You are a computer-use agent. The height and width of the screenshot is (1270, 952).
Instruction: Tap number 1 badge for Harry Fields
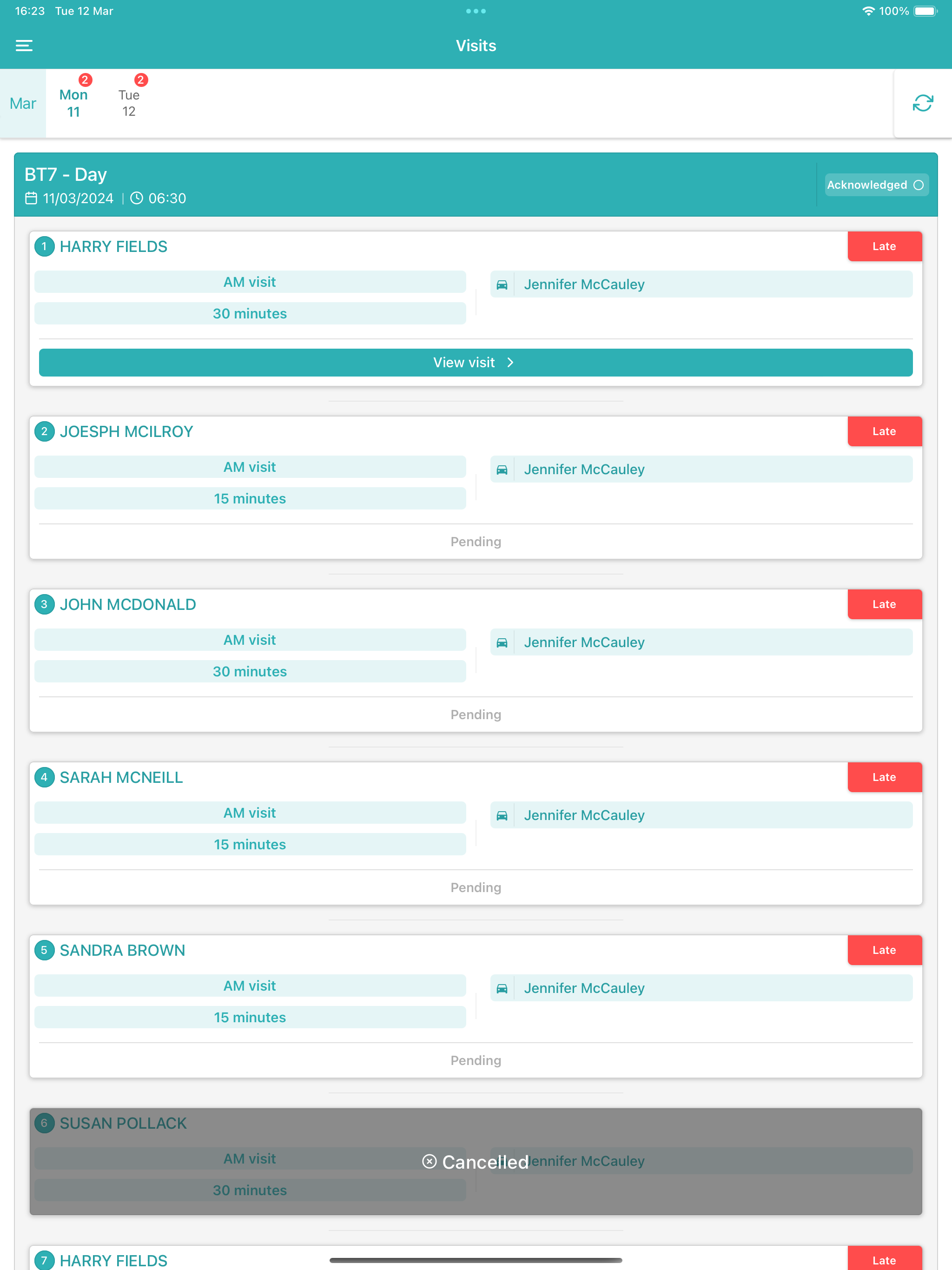[x=44, y=246]
